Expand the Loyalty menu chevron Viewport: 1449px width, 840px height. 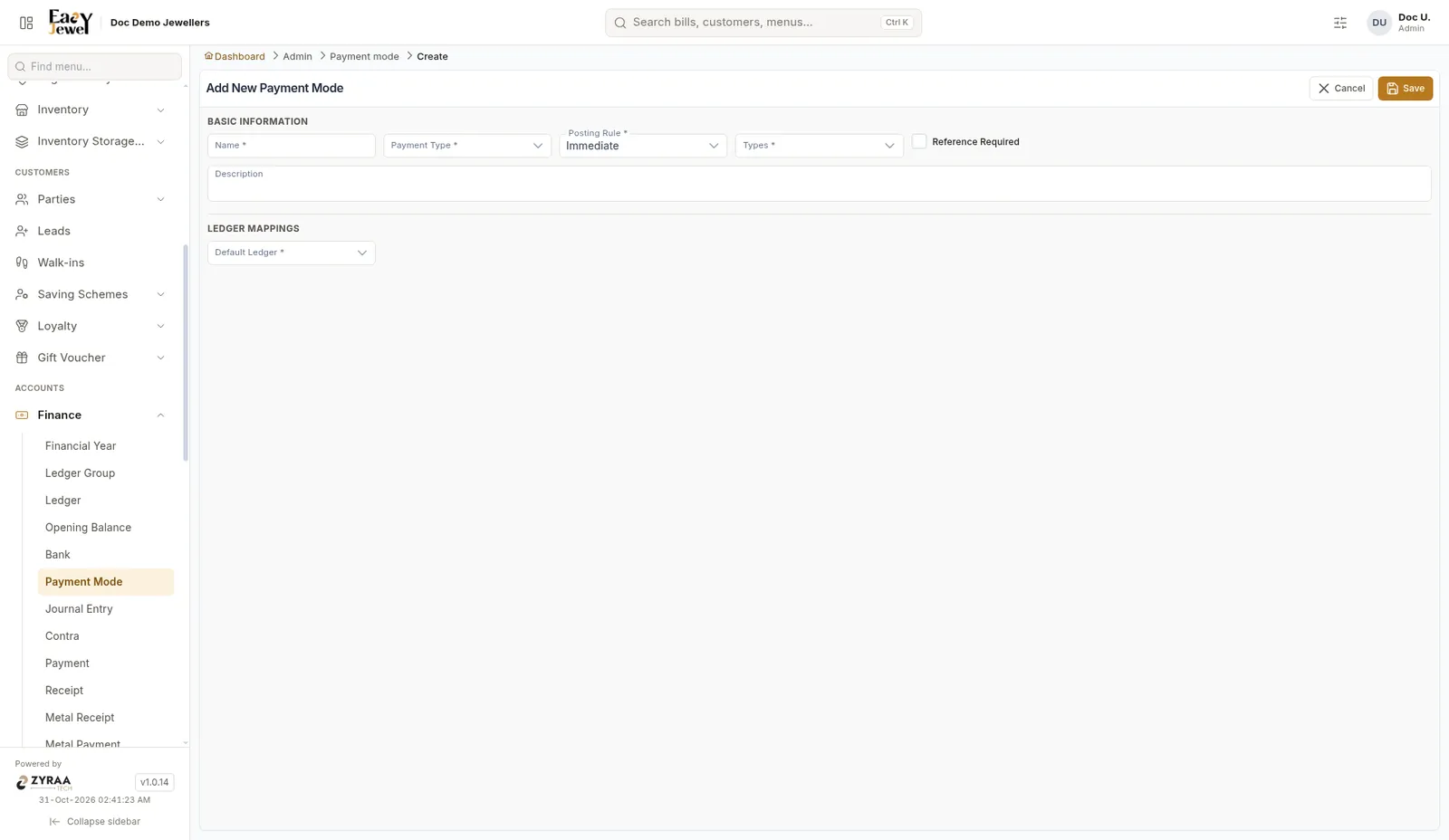[x=161, y=327]
